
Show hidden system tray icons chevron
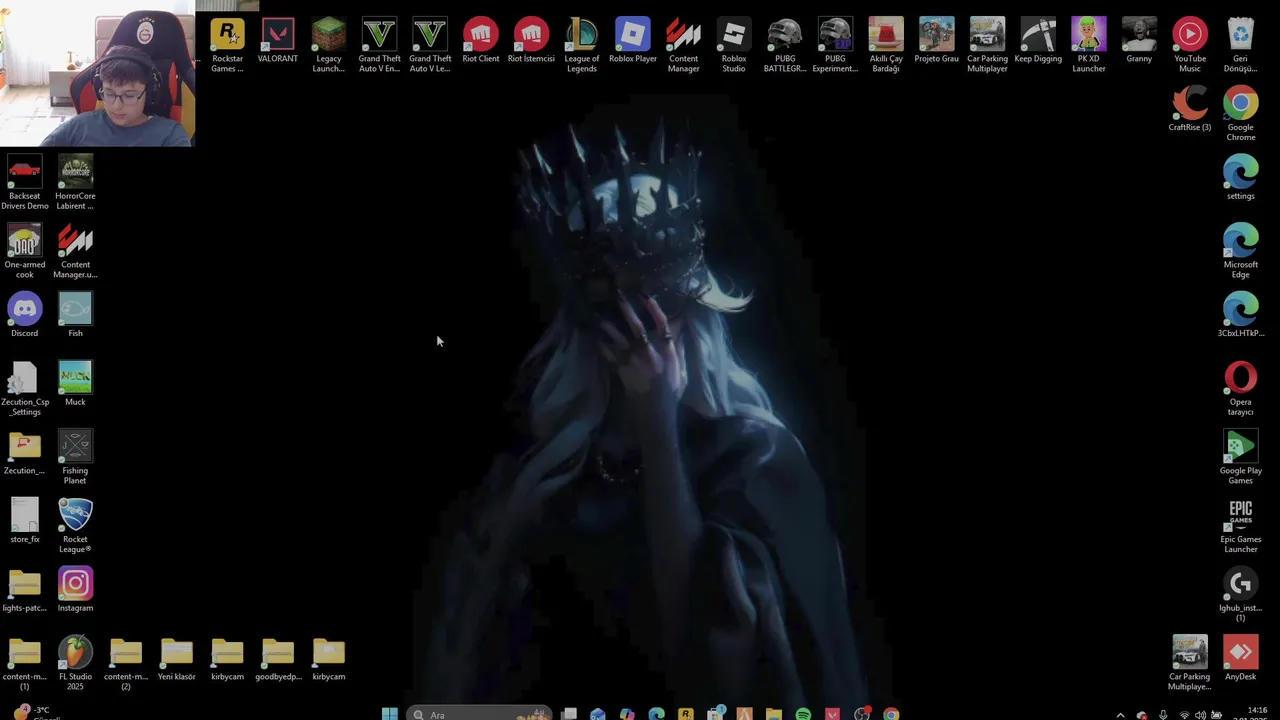1120,714
